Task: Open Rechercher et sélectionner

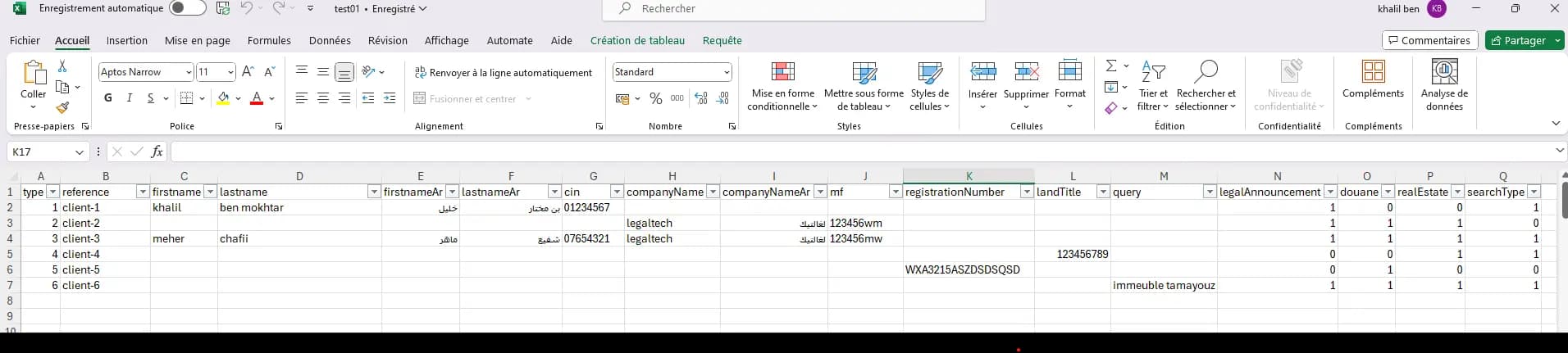Action: [1206, 85]
